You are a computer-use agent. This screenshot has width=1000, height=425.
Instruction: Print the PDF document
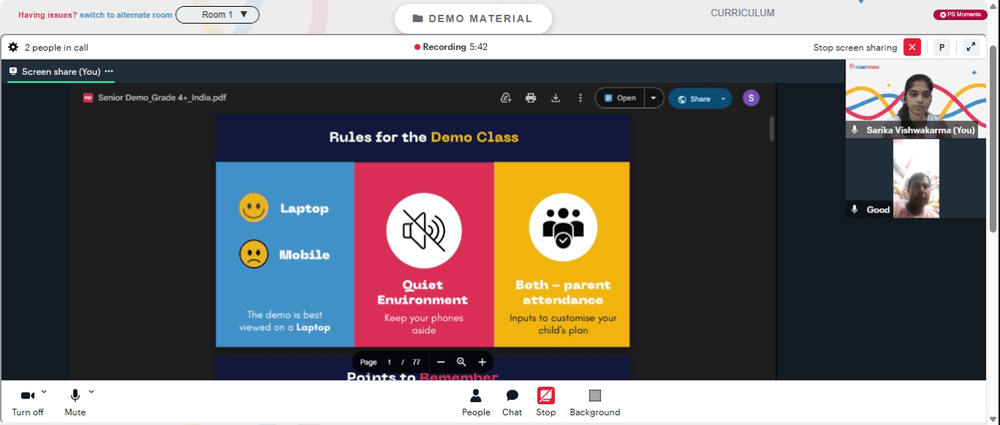point(531,98)
